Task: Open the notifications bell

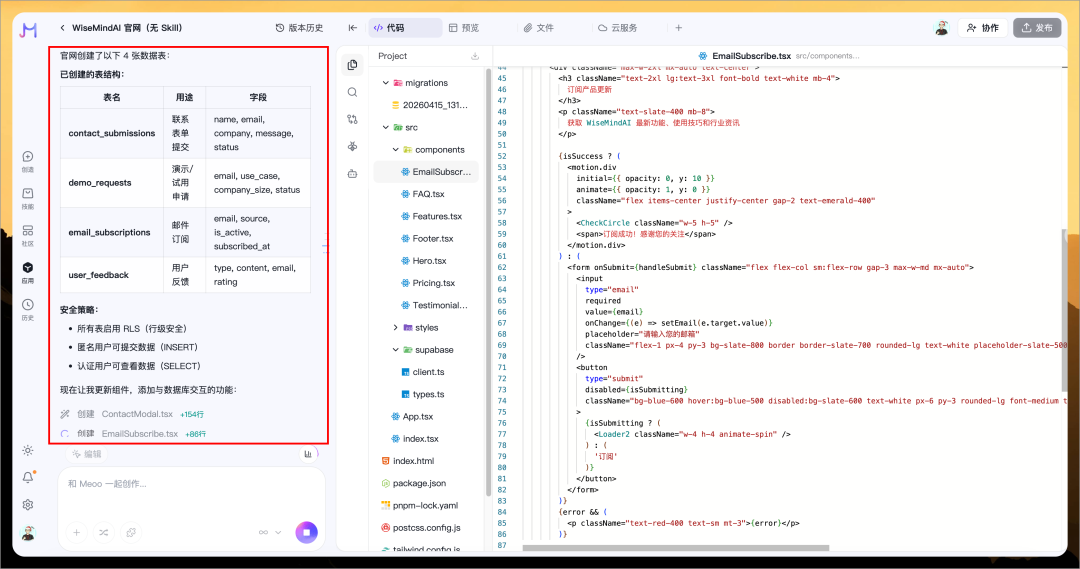Action: [x=28, y=477]
